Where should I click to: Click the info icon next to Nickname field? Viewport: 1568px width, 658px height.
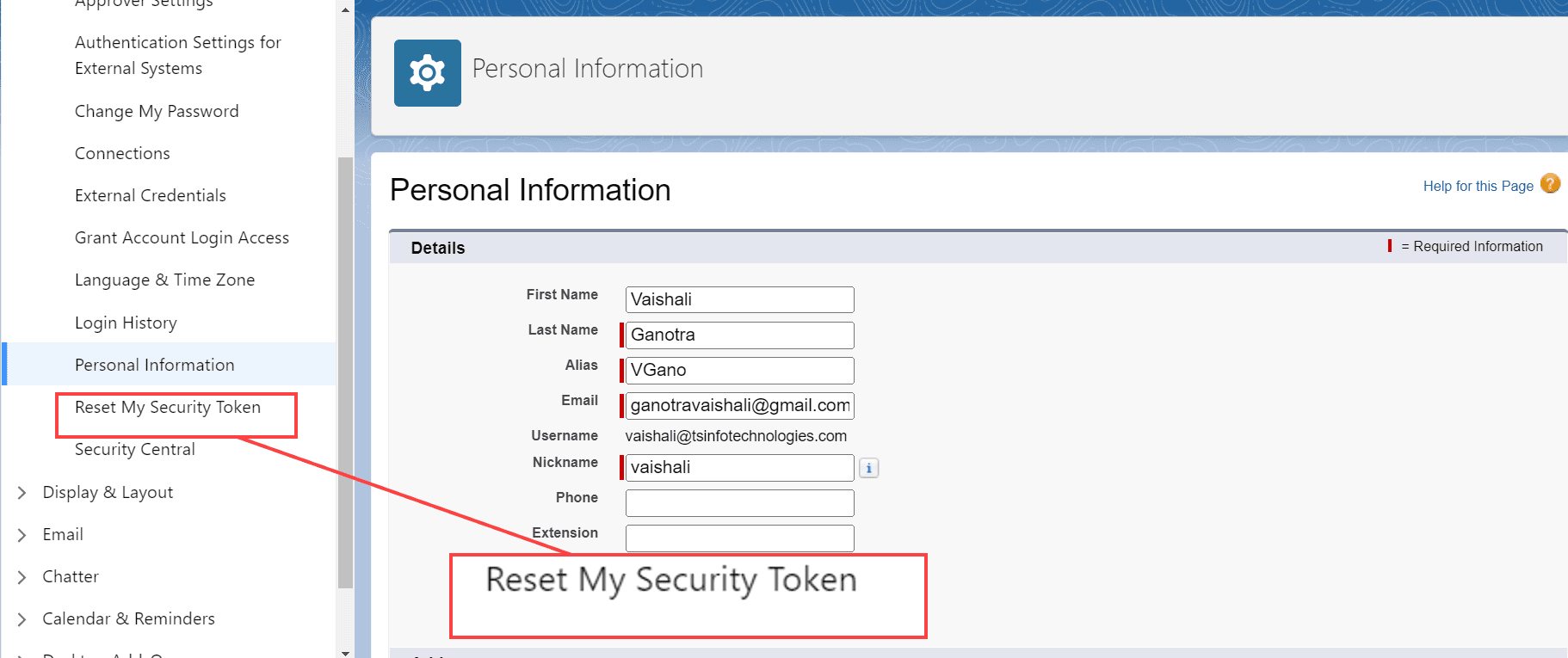click(868, 468)
